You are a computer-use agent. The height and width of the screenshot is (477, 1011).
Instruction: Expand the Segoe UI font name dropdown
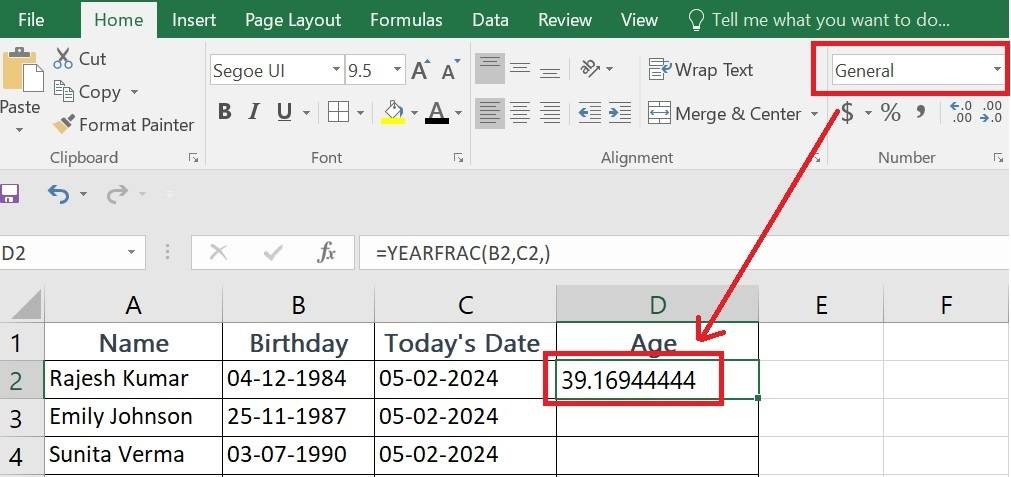(336, 70)
